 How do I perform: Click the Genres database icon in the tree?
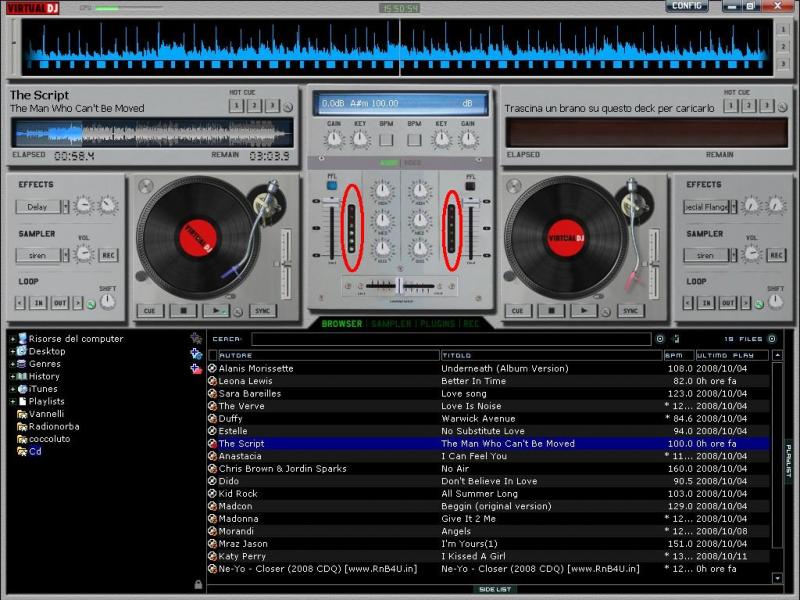coord(21,364)
